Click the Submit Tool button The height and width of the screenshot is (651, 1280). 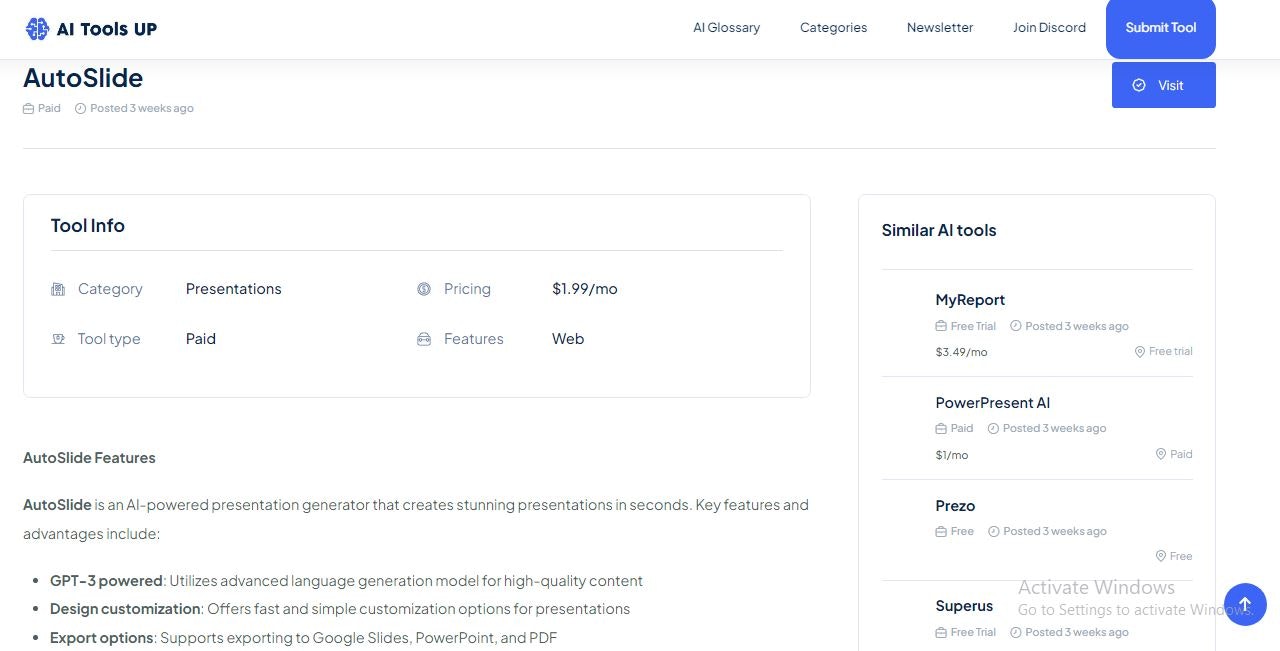(1161, 28)
